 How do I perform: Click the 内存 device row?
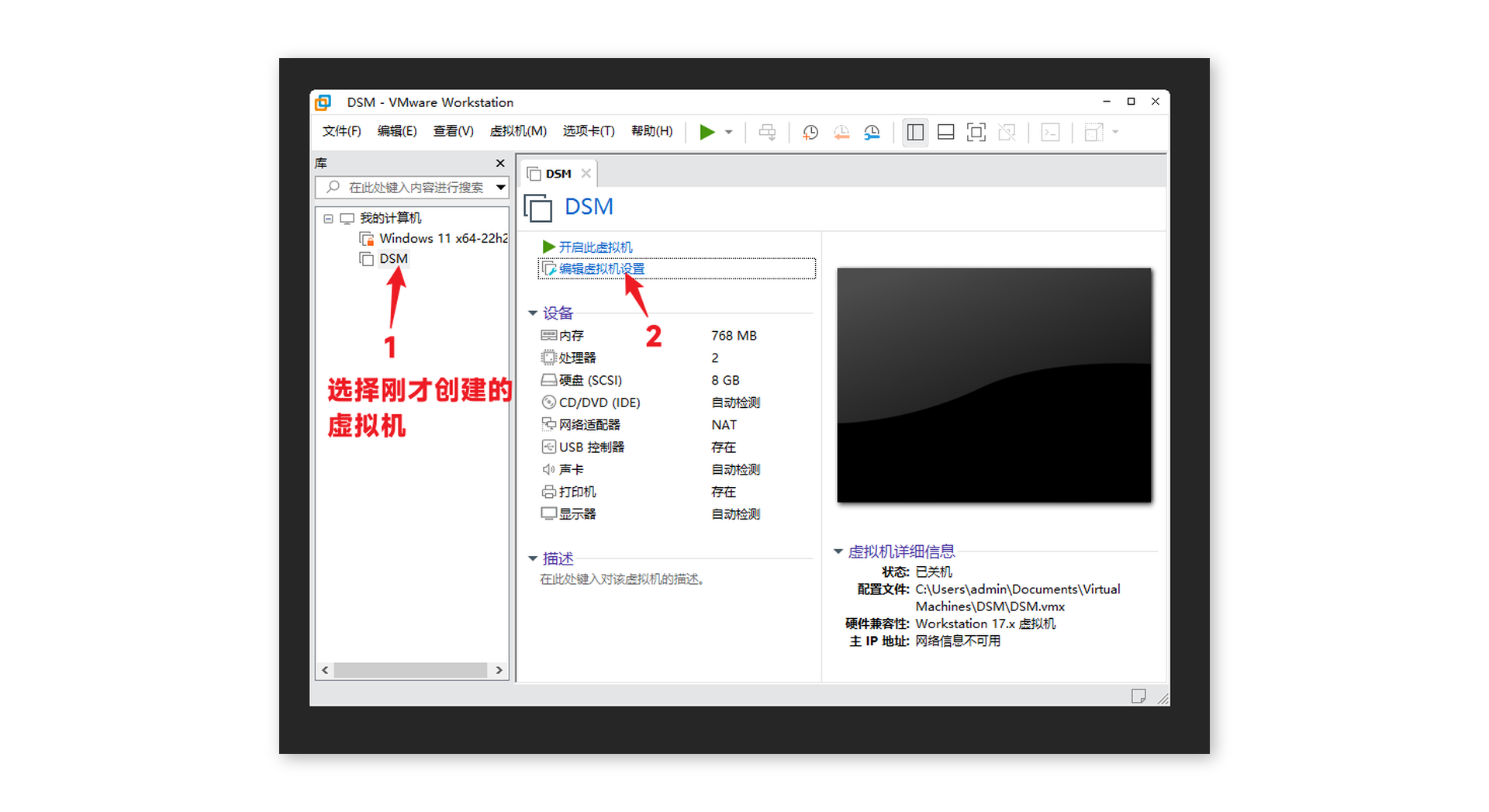(675, 336)
